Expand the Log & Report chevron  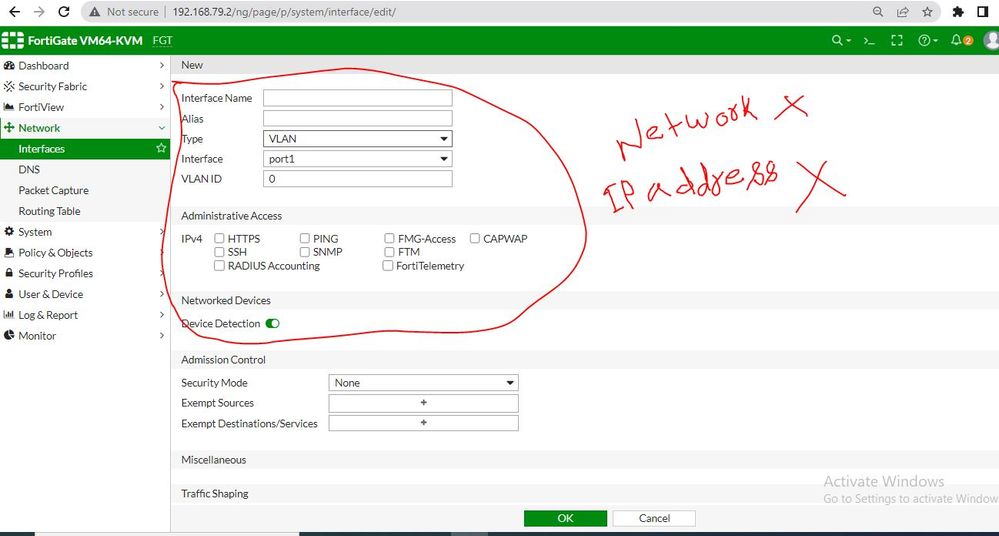[x=161, y=315]
